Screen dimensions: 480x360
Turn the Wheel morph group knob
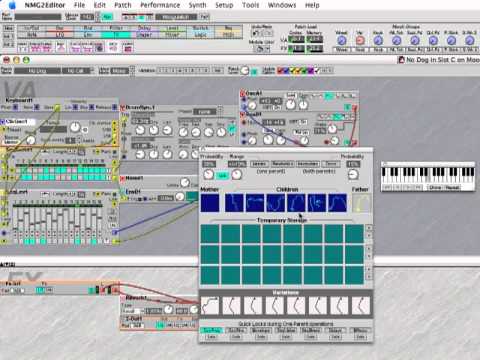(x=341, y=41)
